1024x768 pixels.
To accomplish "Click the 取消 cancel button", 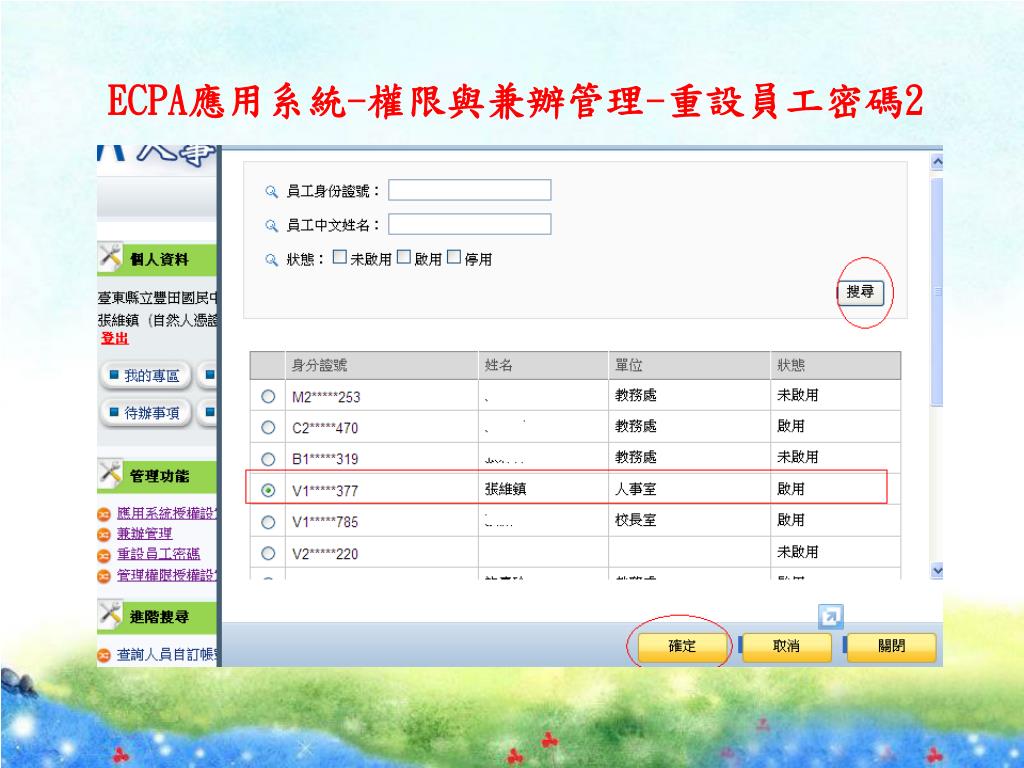I will point(786,647).
